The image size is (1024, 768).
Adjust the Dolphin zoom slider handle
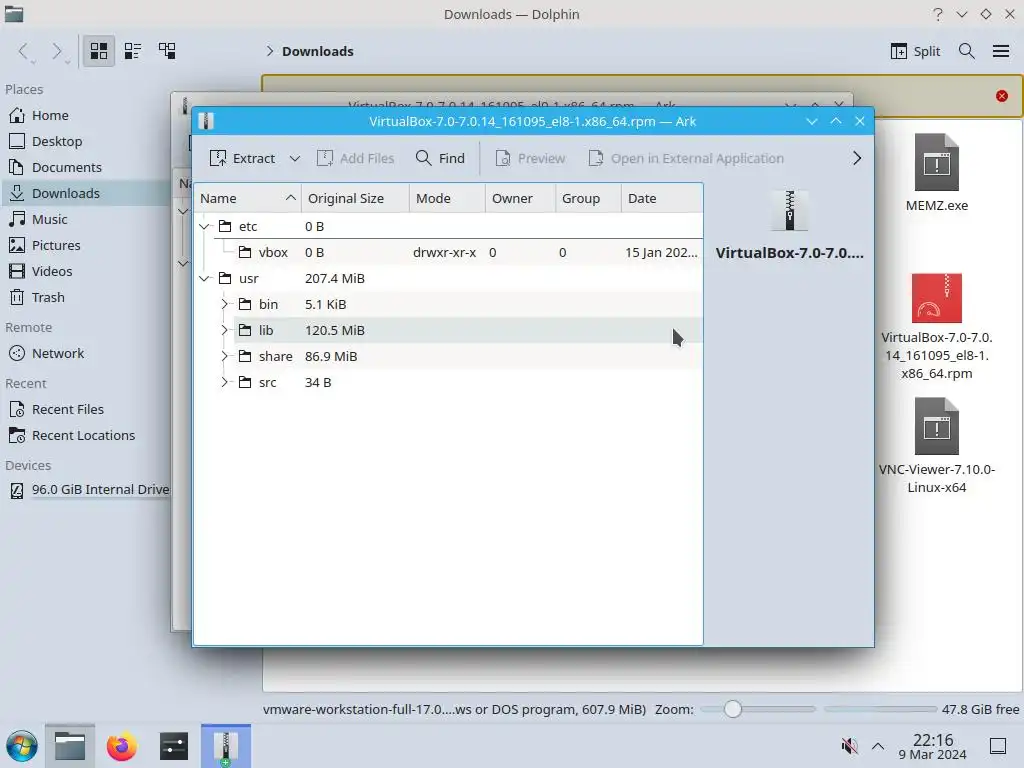pos(733,709)
